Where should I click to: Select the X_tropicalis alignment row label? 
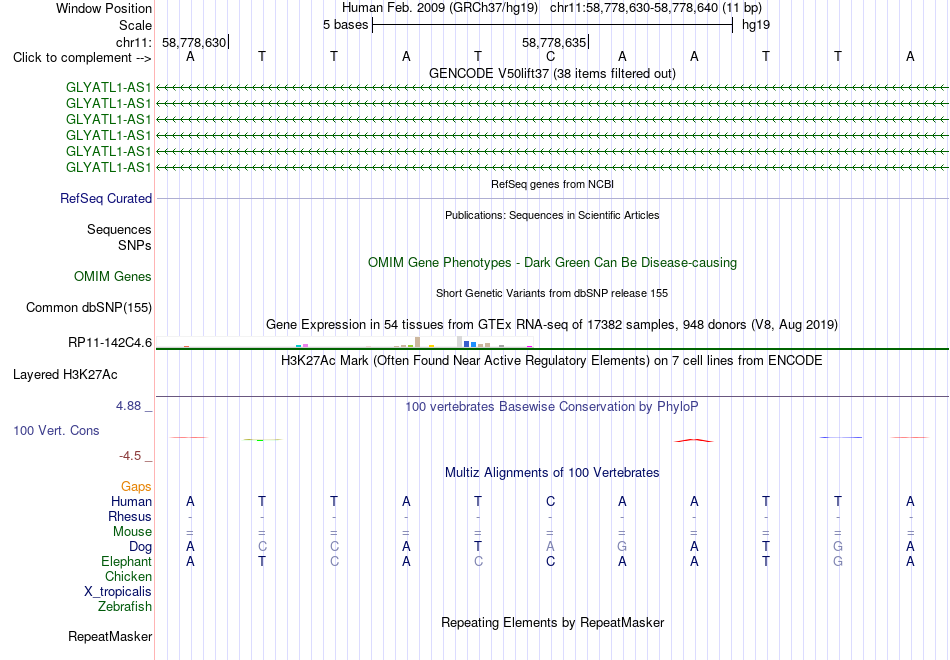tap(118, 592)
